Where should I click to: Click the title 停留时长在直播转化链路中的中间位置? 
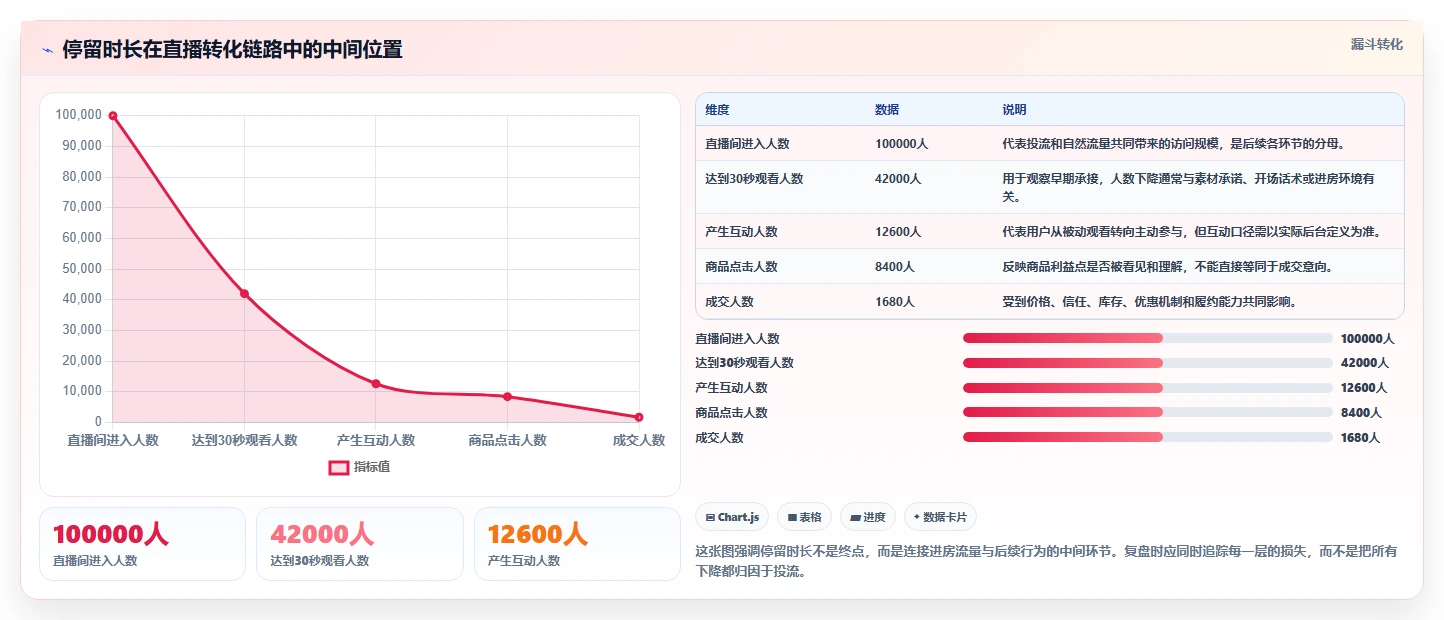click(x=232, y=50)
